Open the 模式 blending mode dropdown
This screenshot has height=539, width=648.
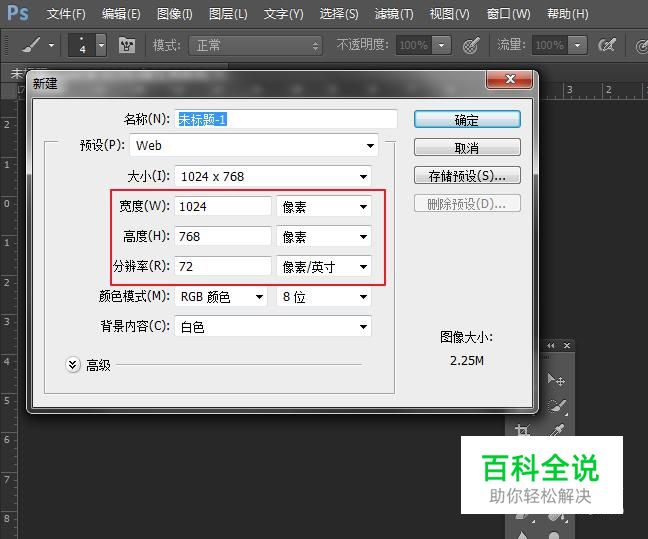click(255, 45)
